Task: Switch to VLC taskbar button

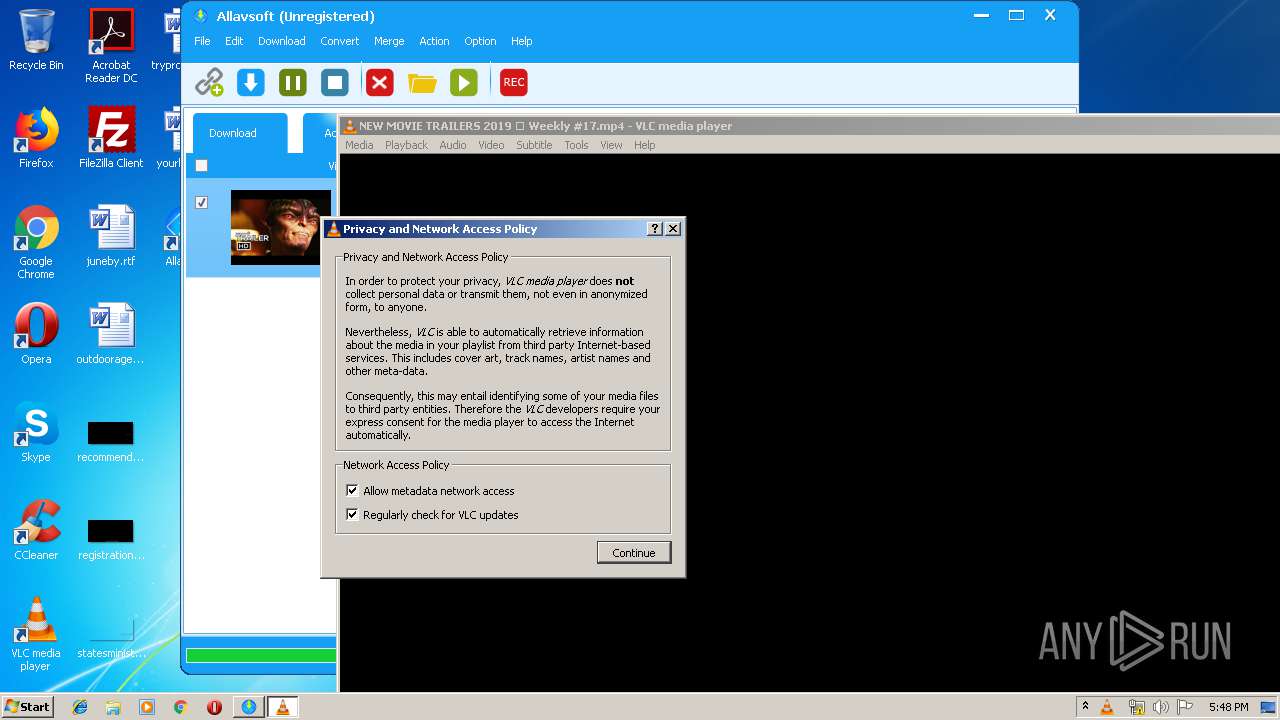Action: pos(282,707)
